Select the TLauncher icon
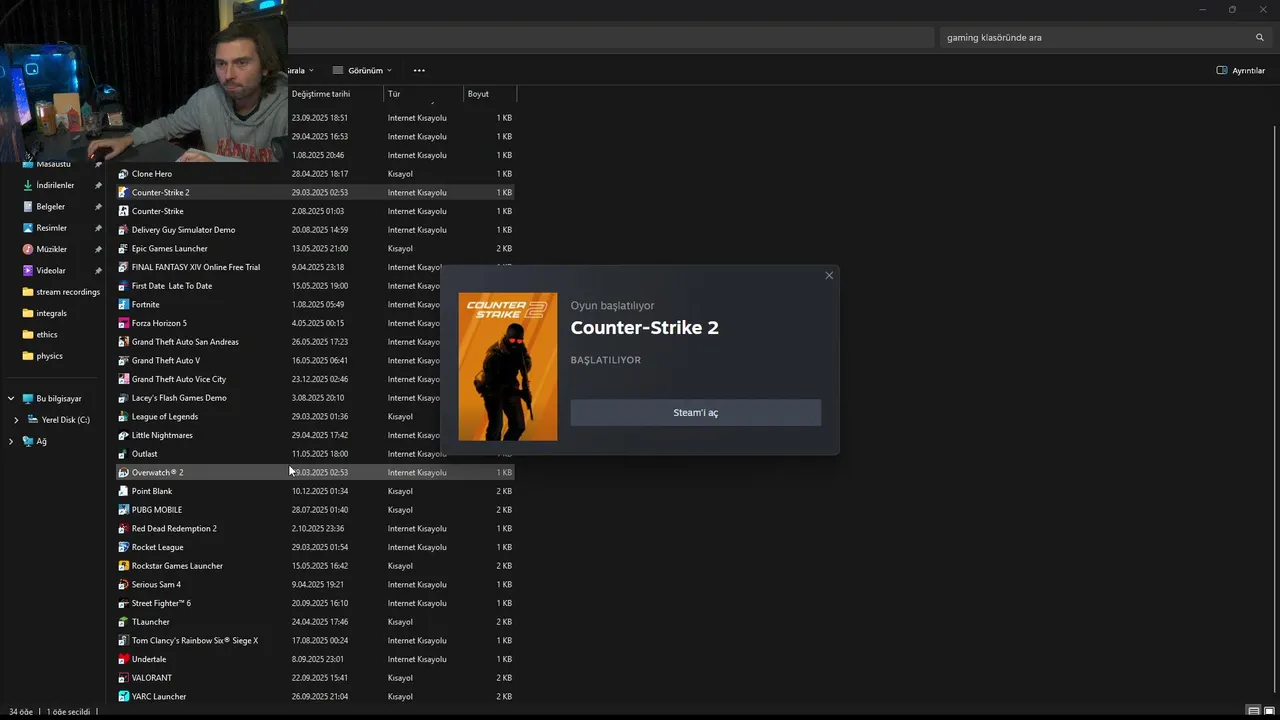The width and height of the screenshot is (1280, 720). click(123, 622)
